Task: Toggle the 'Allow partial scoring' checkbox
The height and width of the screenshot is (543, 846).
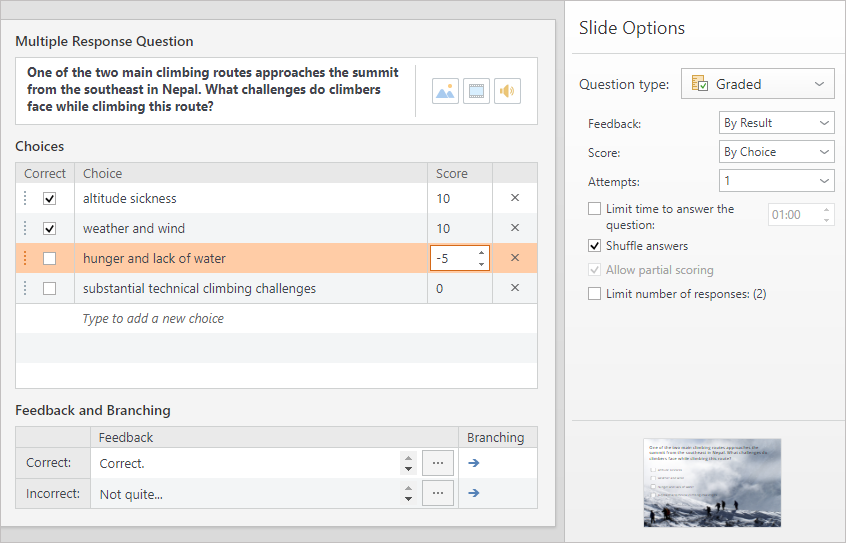Action: (x=594, y=270)
